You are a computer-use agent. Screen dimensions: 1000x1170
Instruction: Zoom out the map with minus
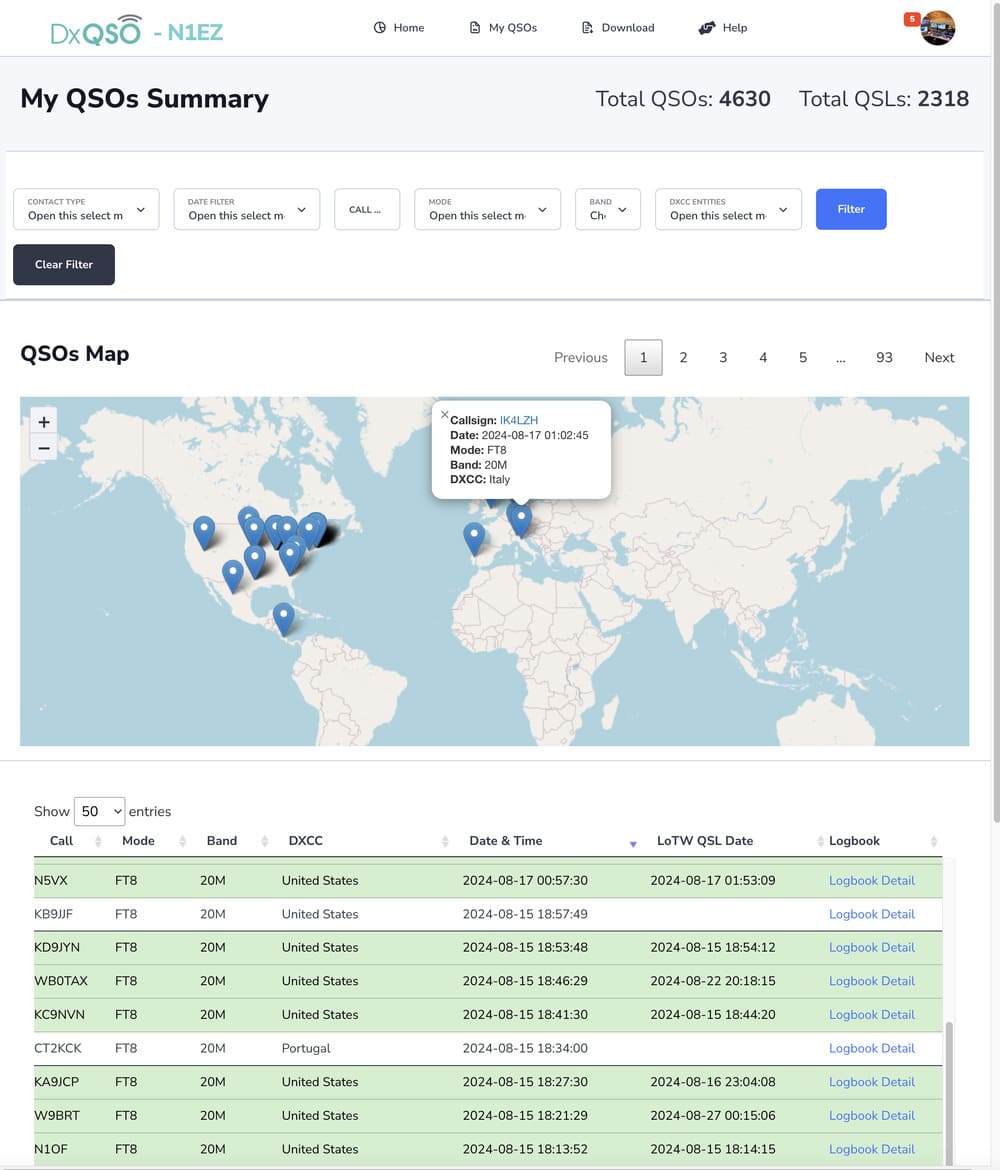(44, 448)
